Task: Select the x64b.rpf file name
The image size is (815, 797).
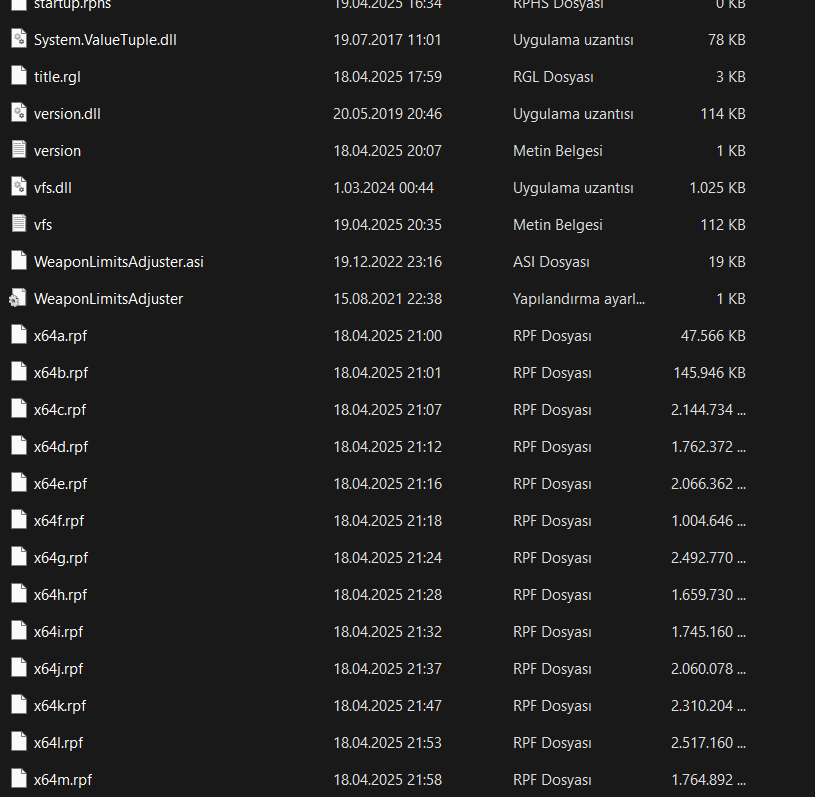Action: tap(61, 373)
